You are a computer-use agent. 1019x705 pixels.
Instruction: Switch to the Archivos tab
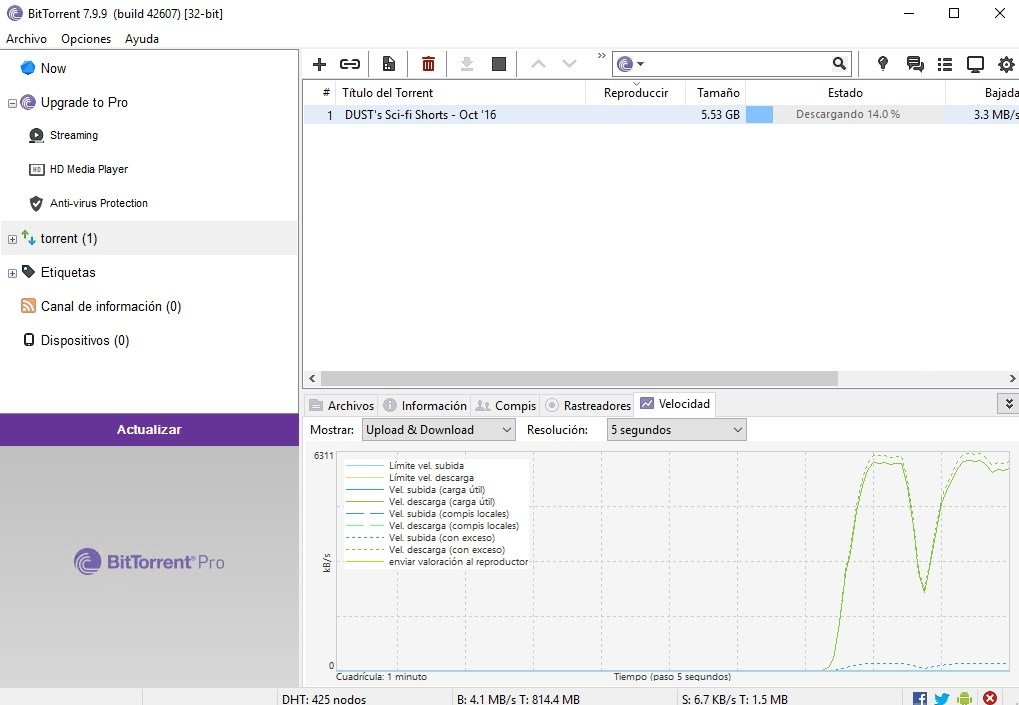(x=342, y=405)
